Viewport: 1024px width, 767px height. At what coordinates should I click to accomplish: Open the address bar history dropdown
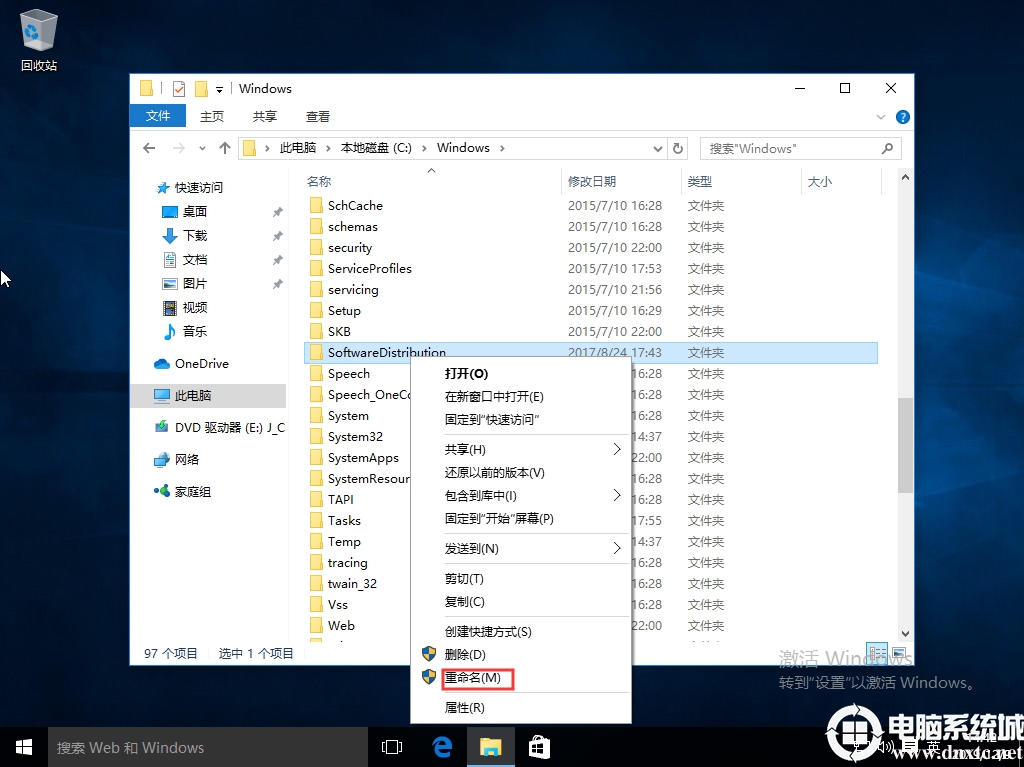point(658,149)
